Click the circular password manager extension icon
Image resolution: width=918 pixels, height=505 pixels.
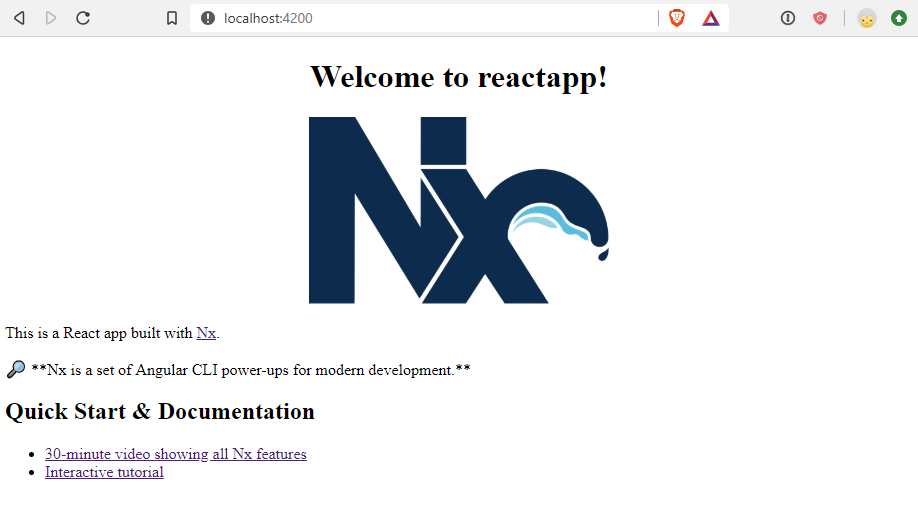[x=788, y=18]
